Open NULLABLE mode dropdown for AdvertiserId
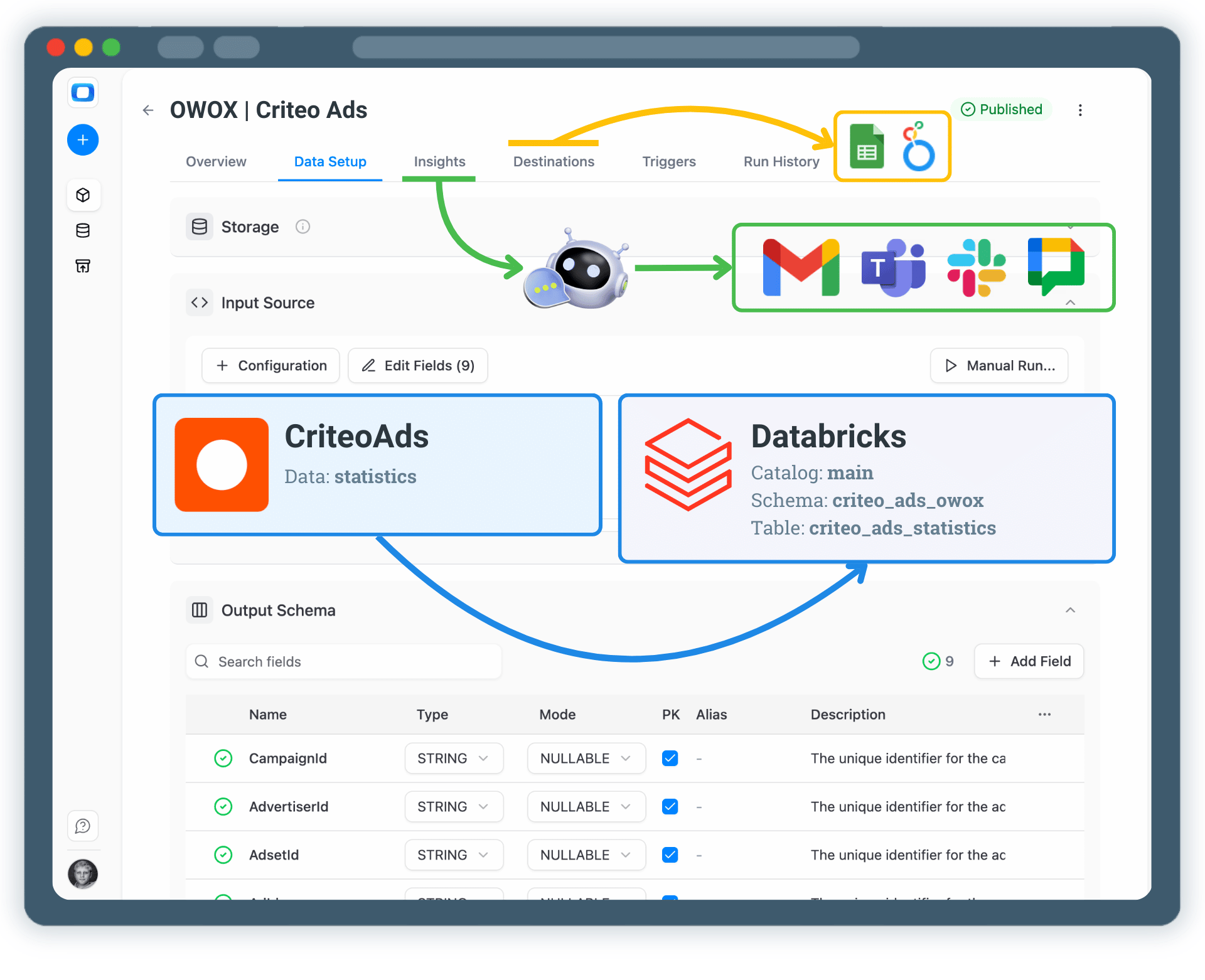This screenshot has height=980, width=1205. [586, 806]
